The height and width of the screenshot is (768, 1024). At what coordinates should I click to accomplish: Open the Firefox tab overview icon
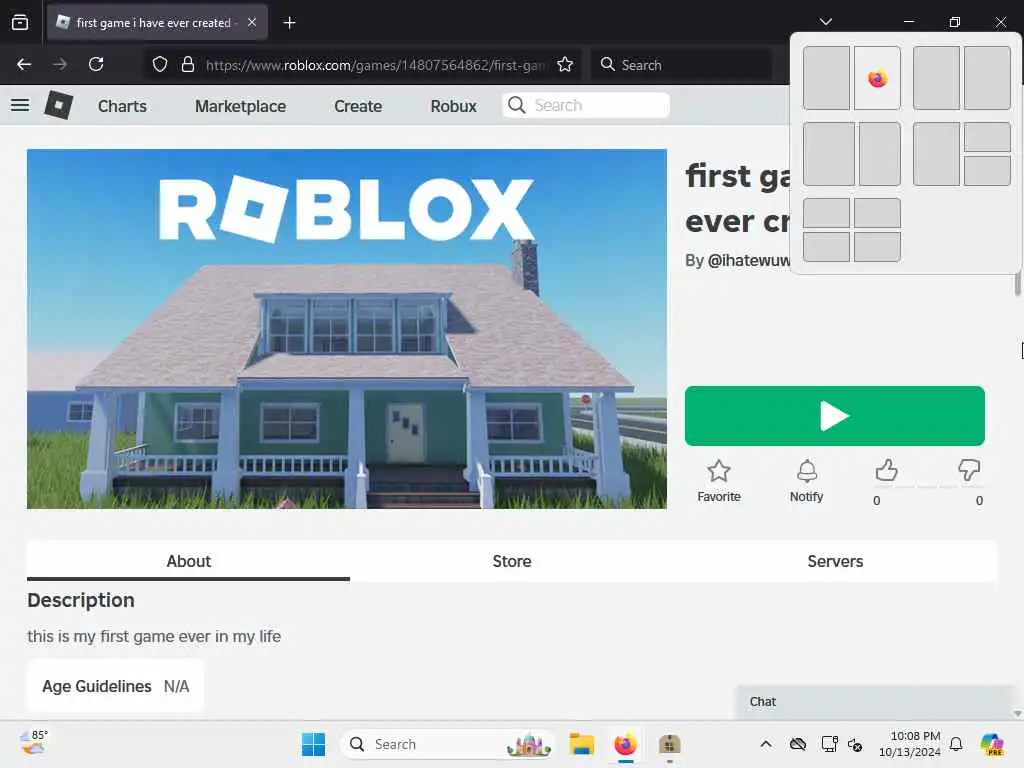20,23
